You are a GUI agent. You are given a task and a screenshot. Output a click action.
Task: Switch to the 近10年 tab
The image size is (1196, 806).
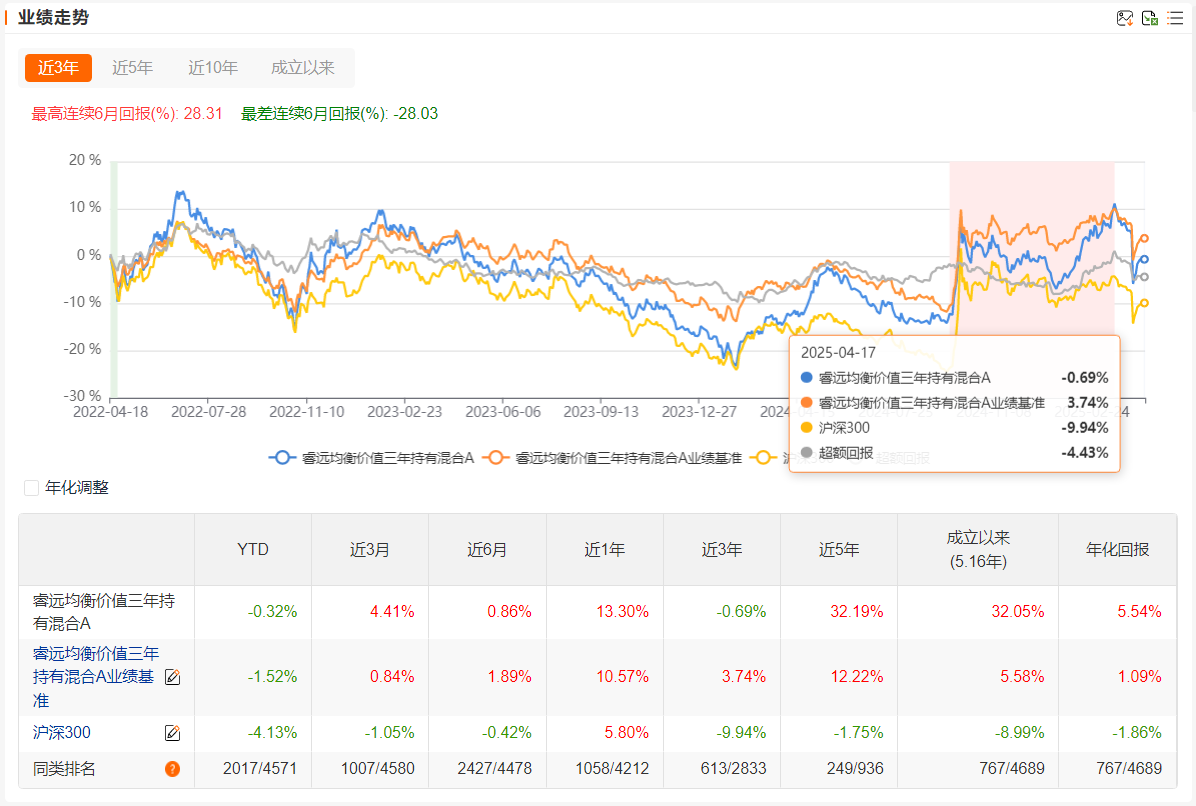point(213,68)
